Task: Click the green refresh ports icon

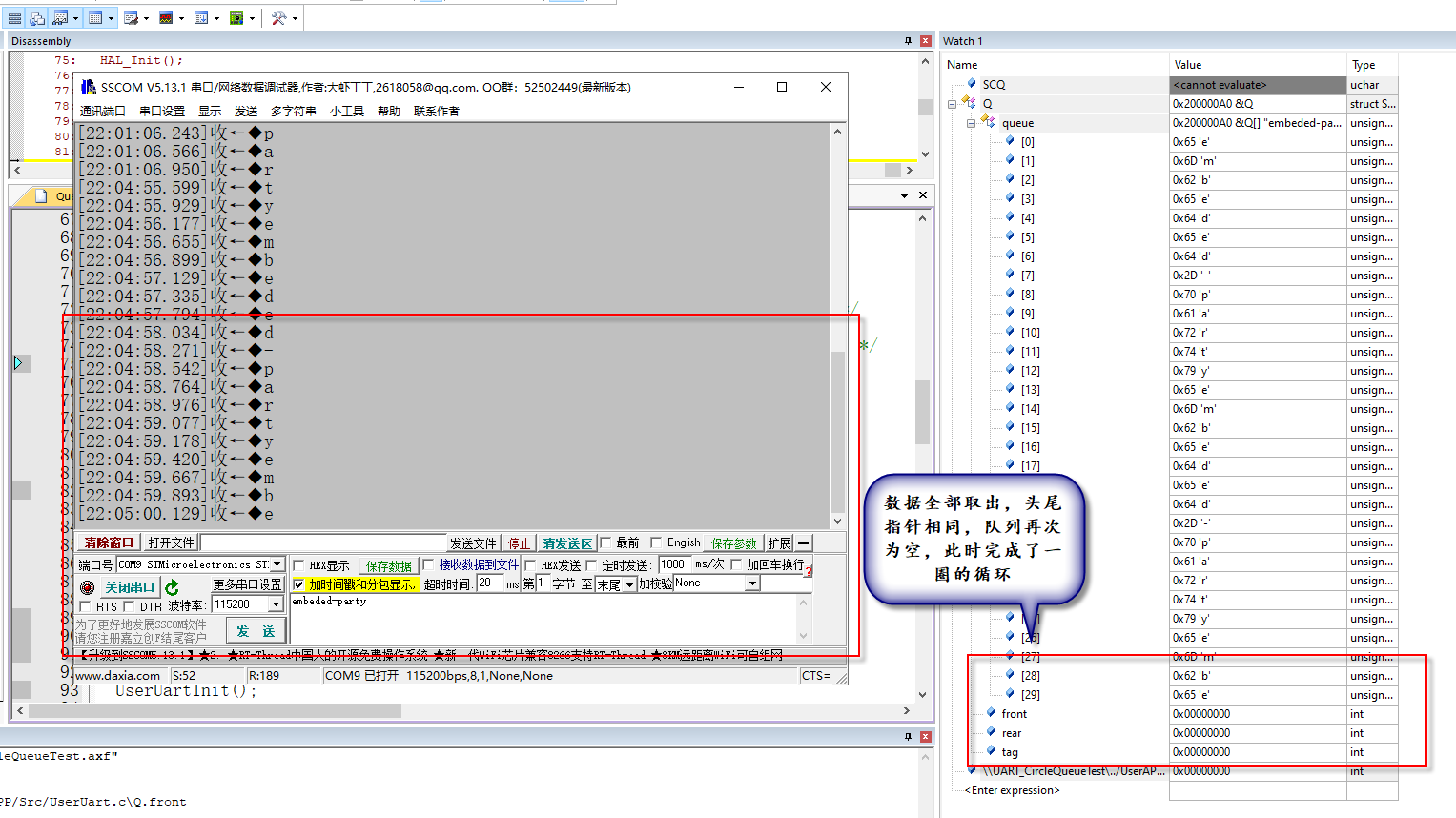Action: tap(172, 587)
